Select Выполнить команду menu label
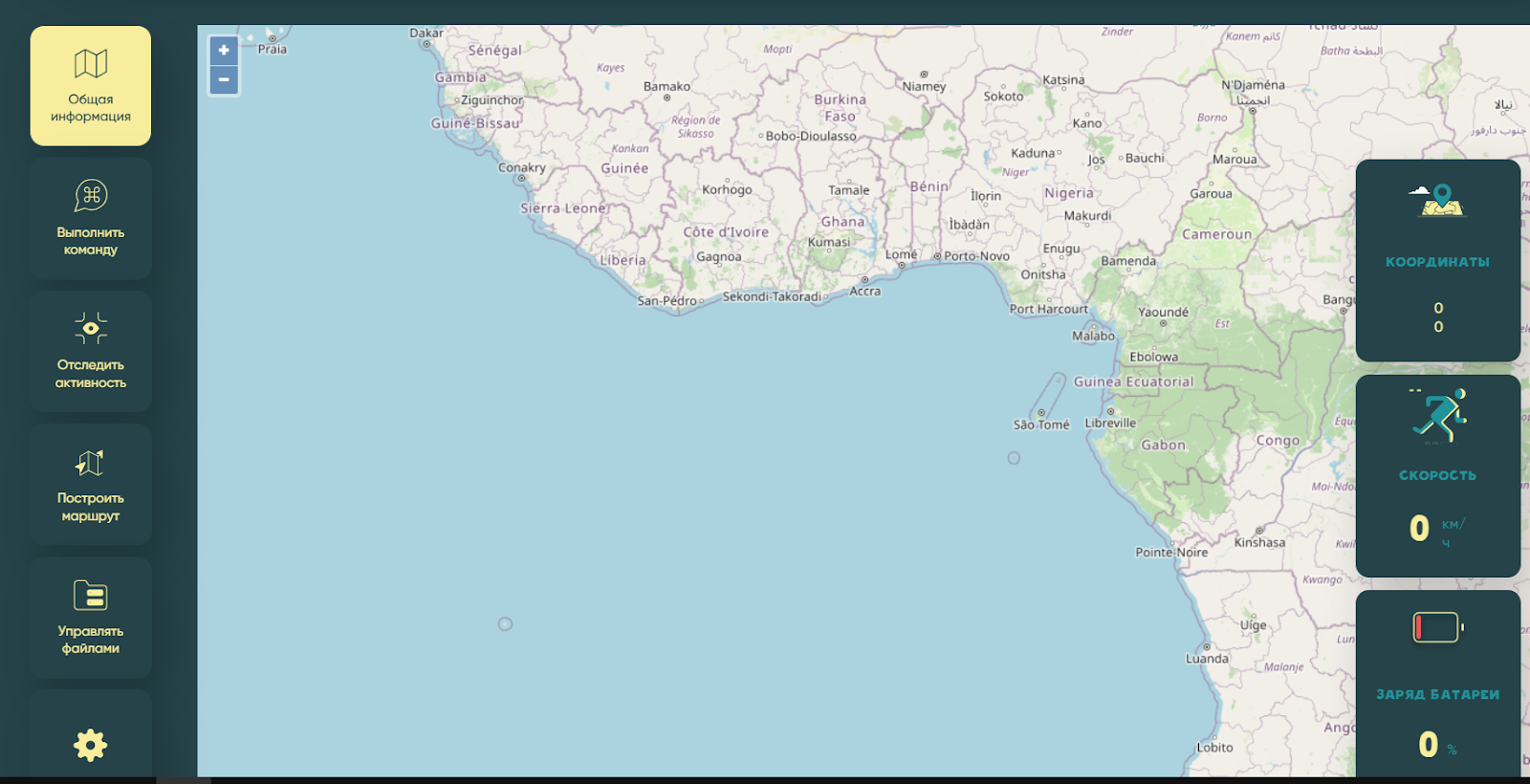The width and height of the screenshot is (1530, 784). [x=91, y=241]
